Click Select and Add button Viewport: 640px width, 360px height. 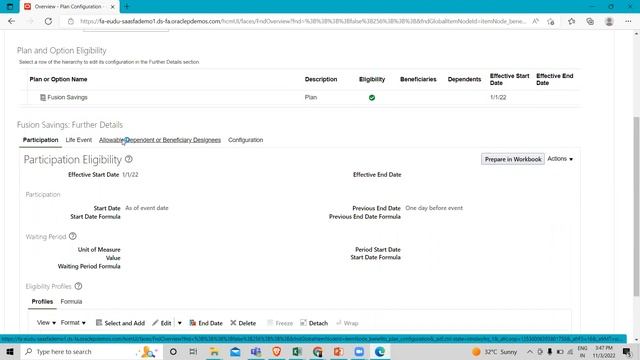120,323
